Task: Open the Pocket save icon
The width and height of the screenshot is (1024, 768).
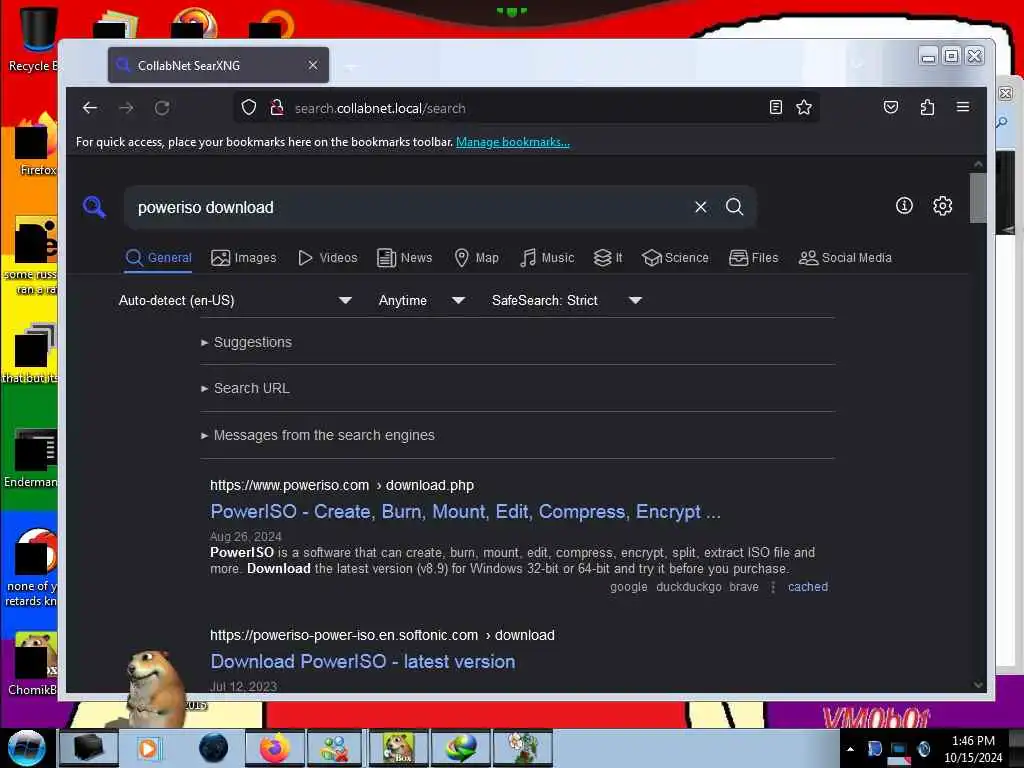Action: pos(891,107)
